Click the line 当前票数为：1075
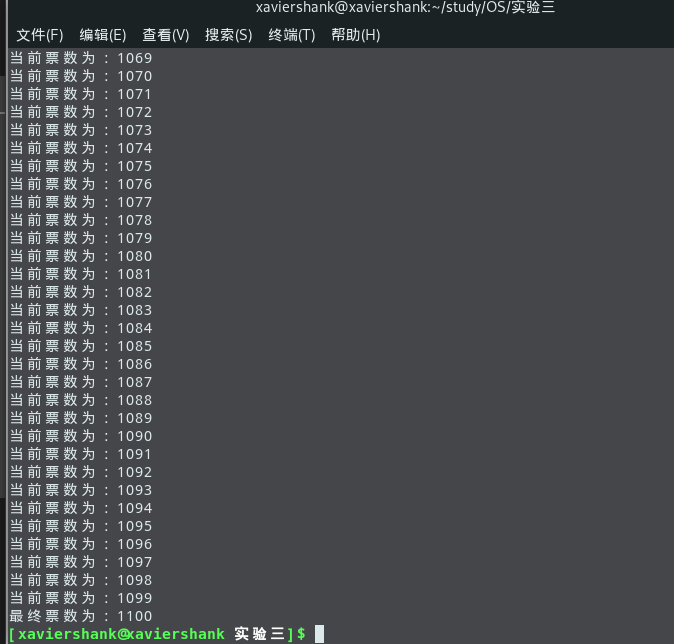Viewport: 674px width, 644px height. (x=81, y=166)
